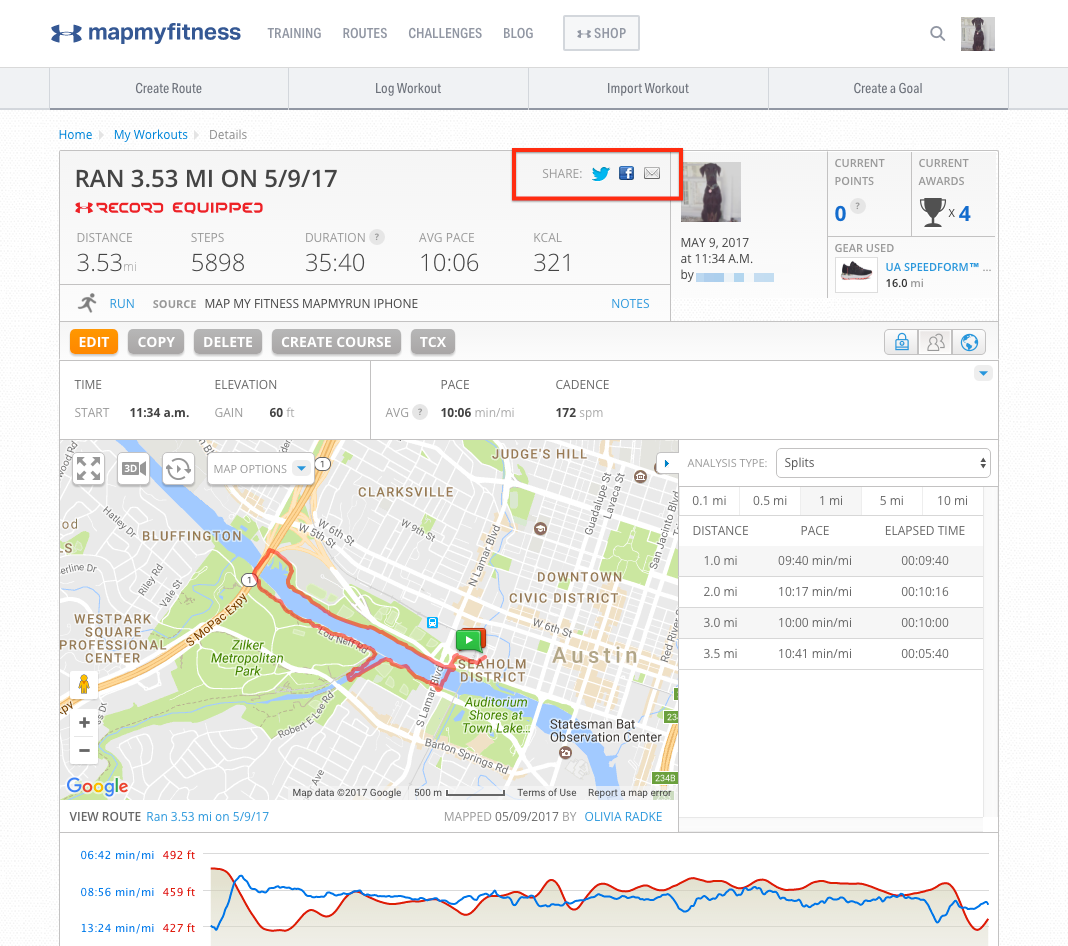Open the Analysis Type Splits dropdown
Image resolution: width=1068 pixels, height=946 pixels.
point(883,463)
